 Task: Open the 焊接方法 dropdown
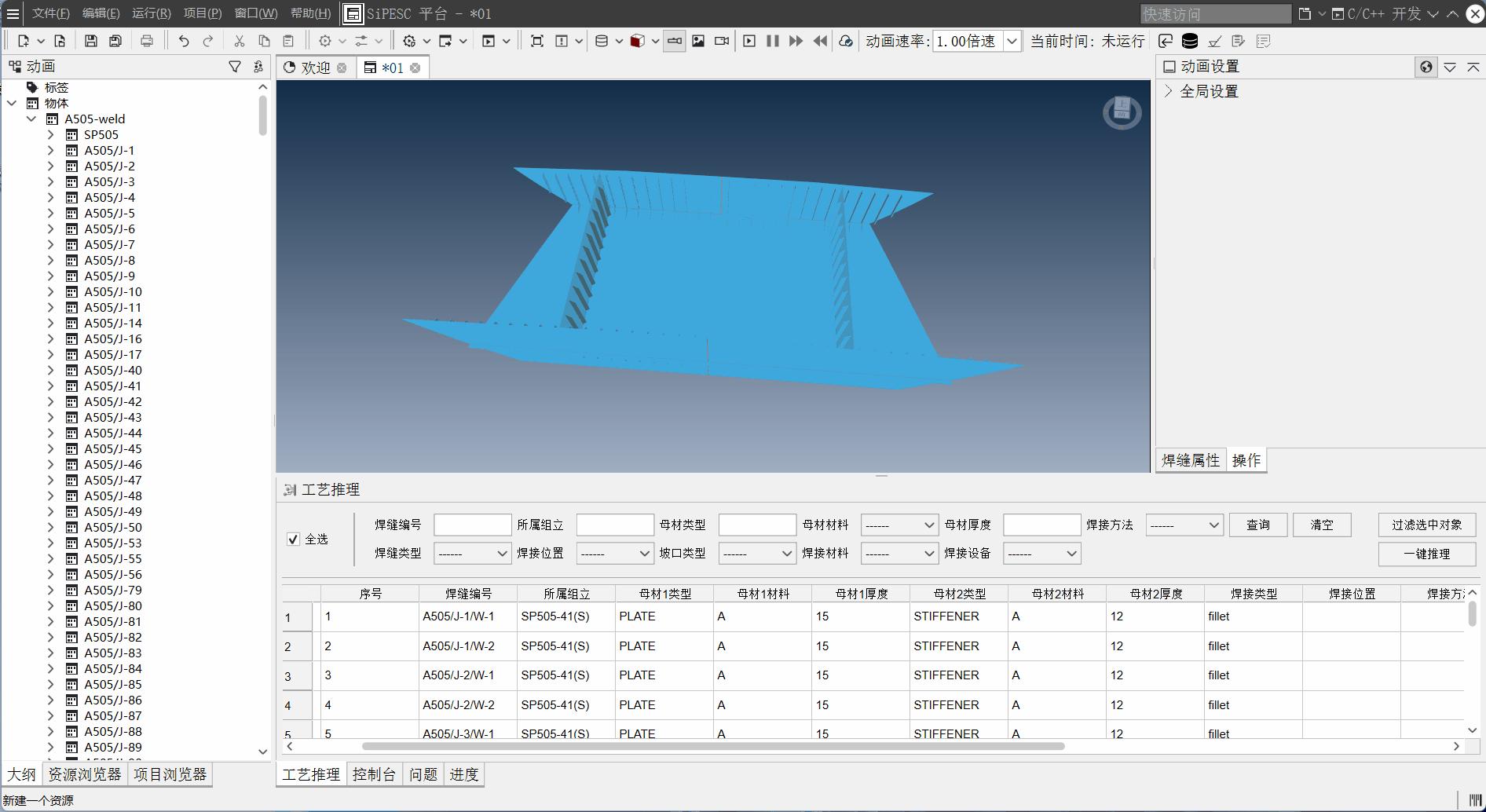(x=1184, y=525)
